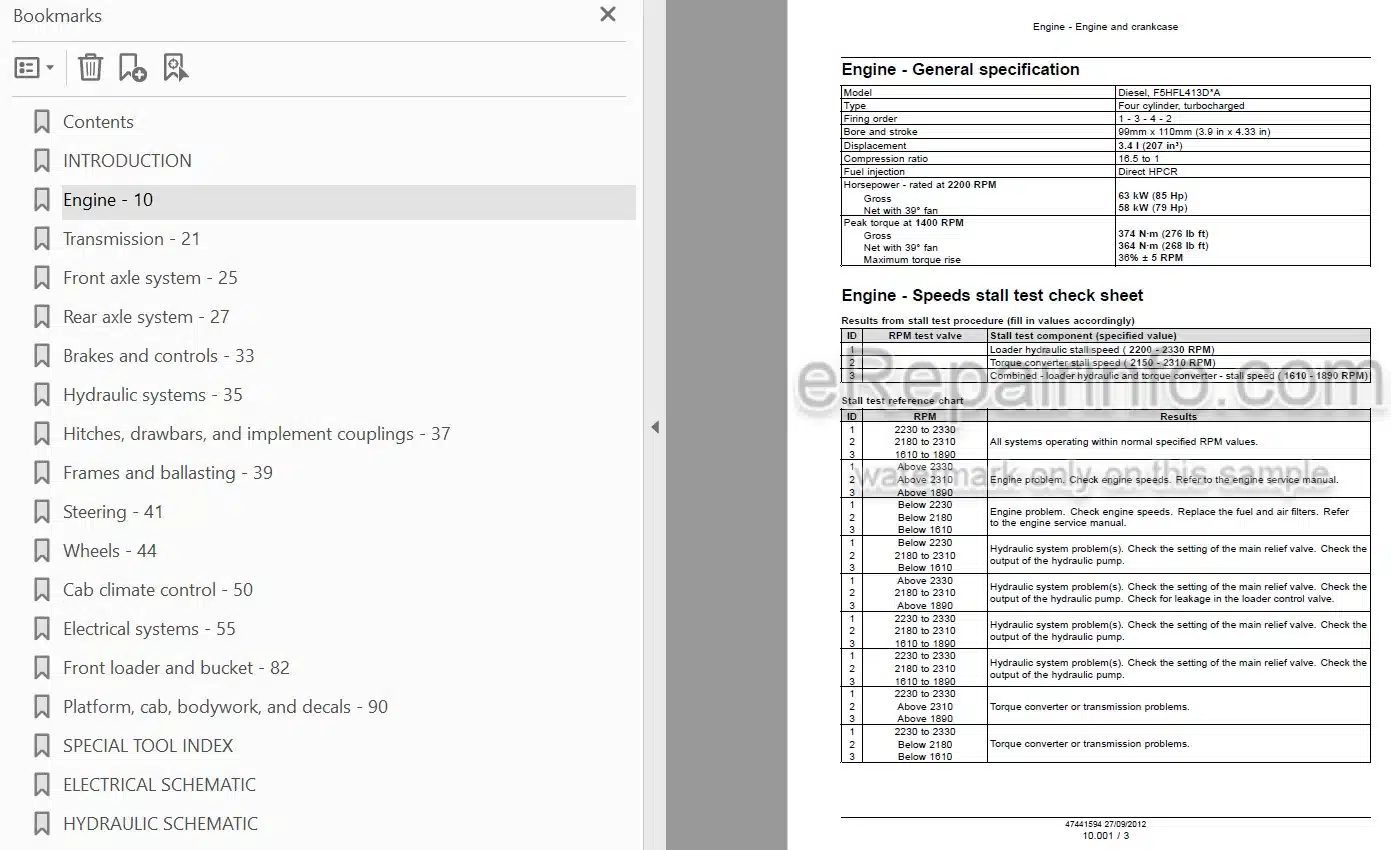Click bookmark icon beside SPECIAL TOOL INDEX

click(x=41, y=746)
